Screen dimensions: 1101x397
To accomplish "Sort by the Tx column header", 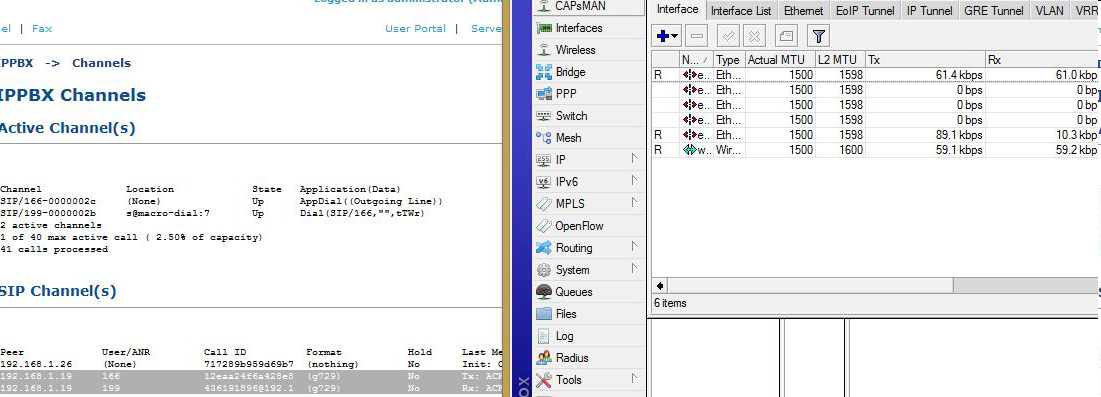I will click(x=925, y=60).
